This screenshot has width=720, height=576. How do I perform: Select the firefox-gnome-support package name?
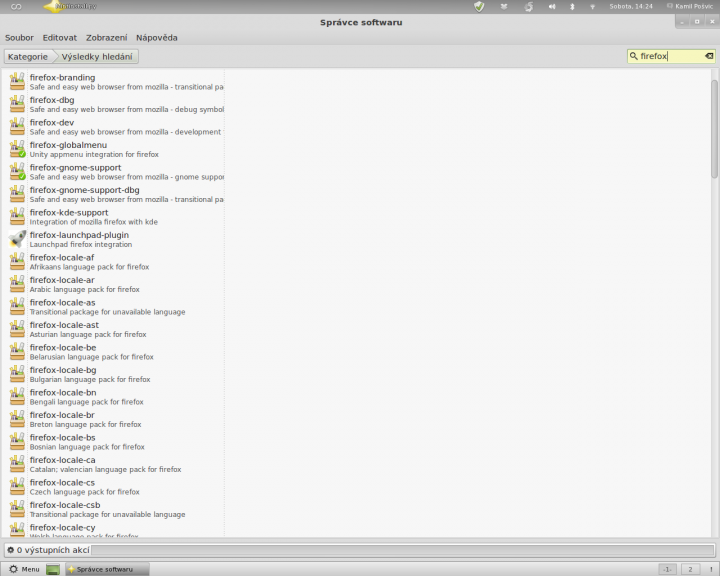(x=76, y=168)
